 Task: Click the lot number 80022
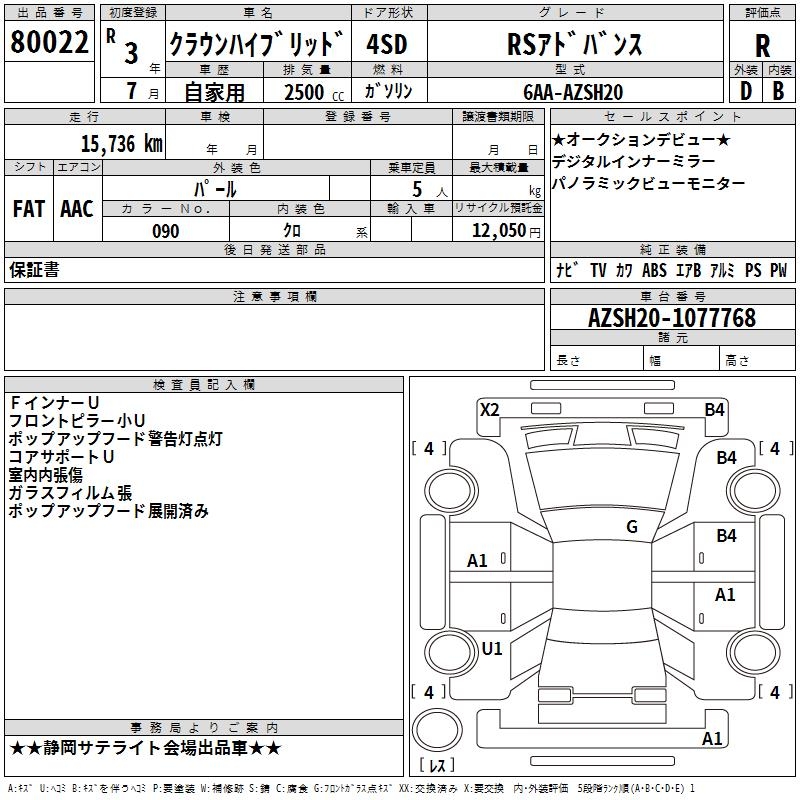(x=49, y=42)
